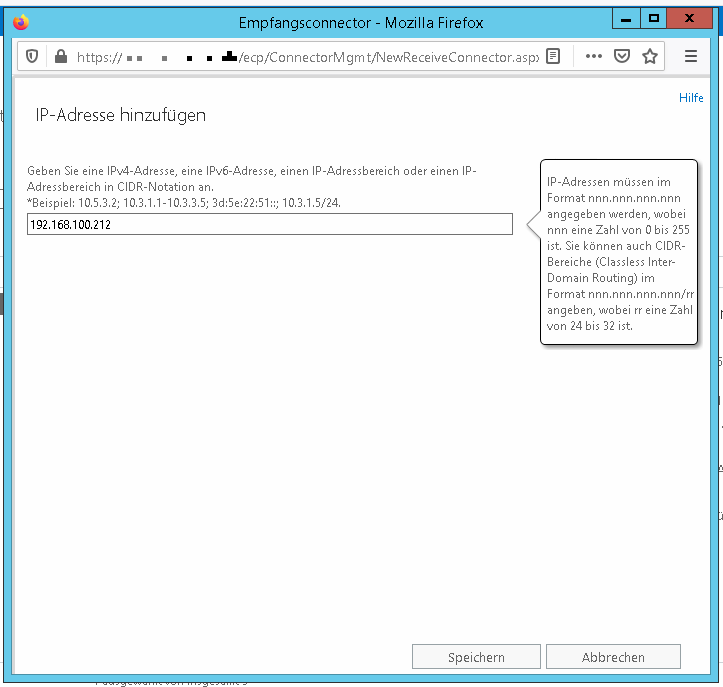
Task: Focus the IP address field with 192.168.100.212
Action: (x=269, y=225)
